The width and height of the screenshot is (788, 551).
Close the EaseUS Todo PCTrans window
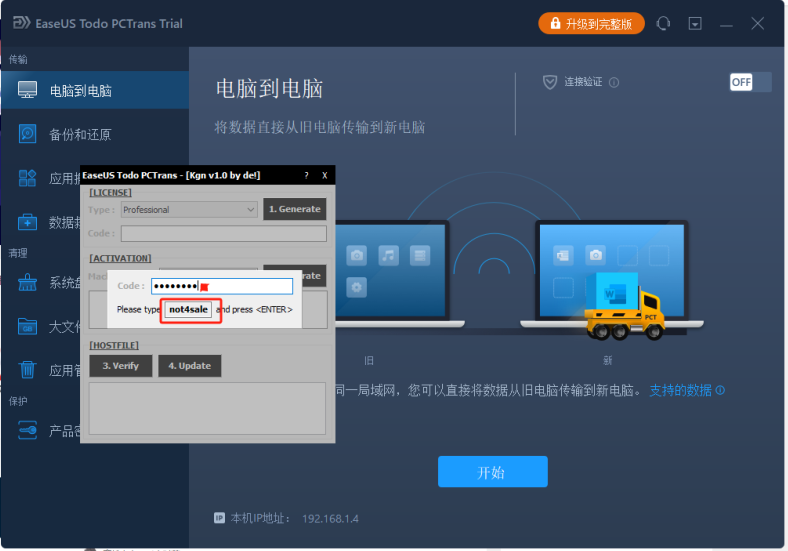pos(758,24)
